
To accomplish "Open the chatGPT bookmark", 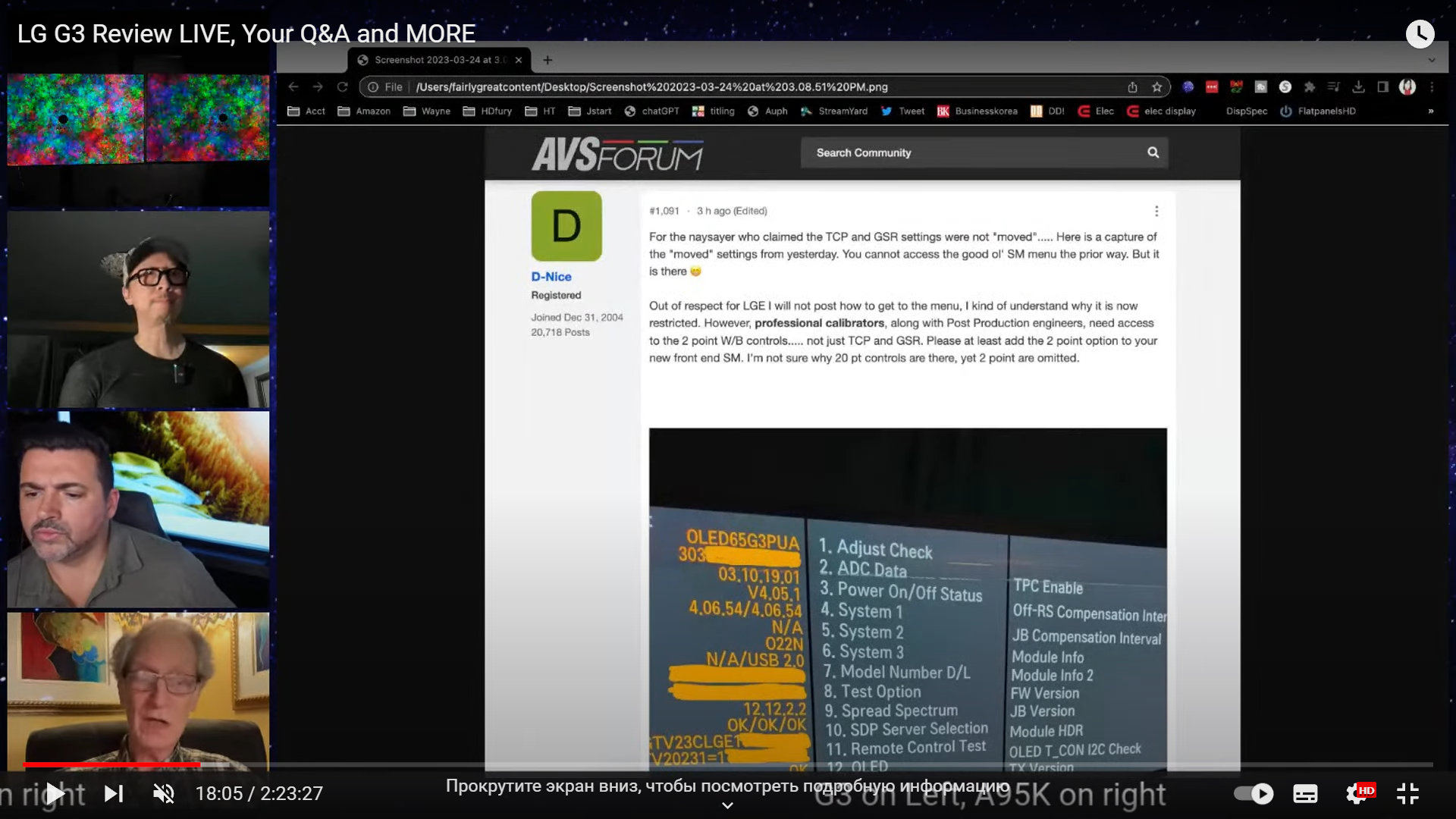I will [652, 111].
